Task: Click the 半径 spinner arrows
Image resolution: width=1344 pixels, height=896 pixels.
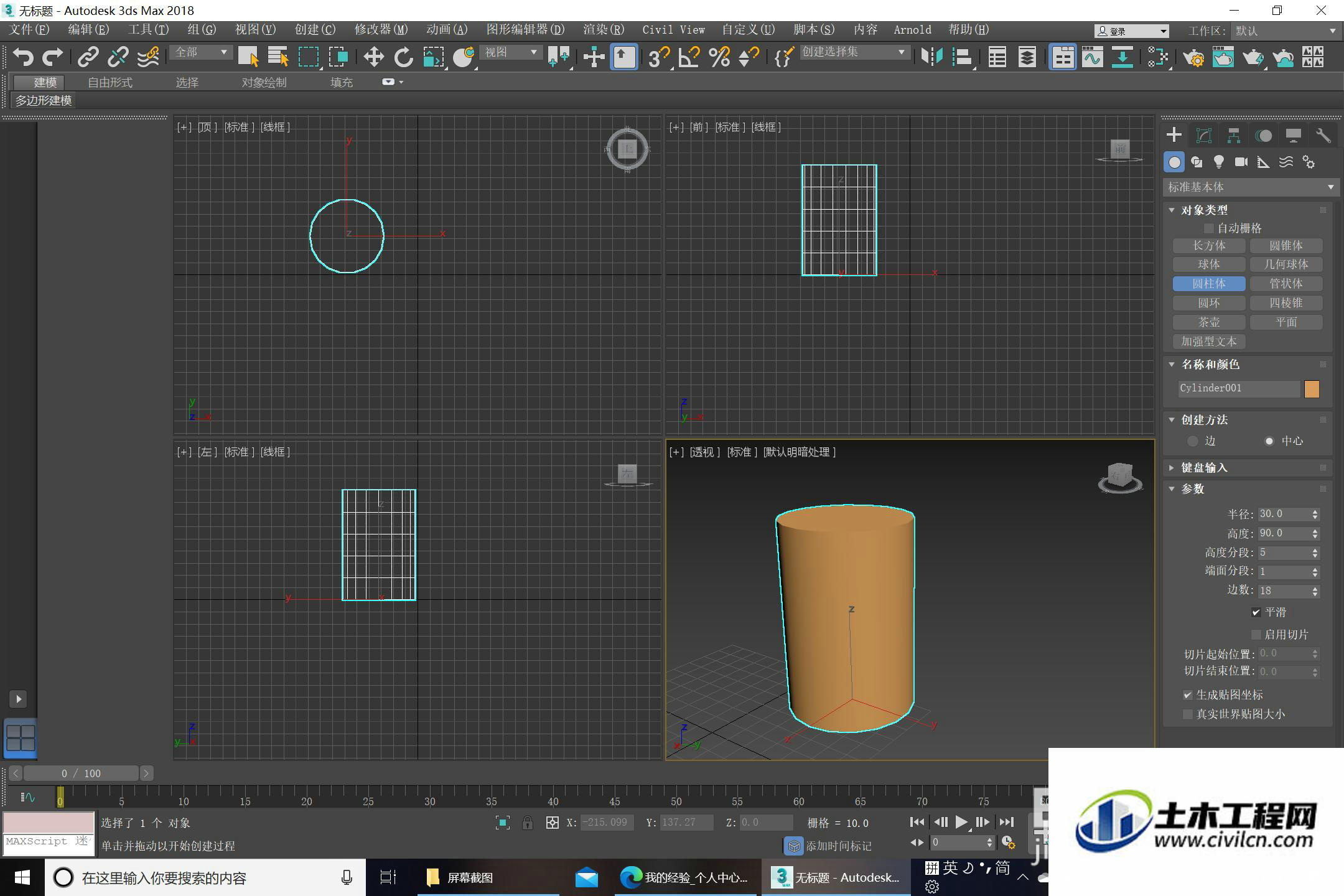Action: (1315, 515)
